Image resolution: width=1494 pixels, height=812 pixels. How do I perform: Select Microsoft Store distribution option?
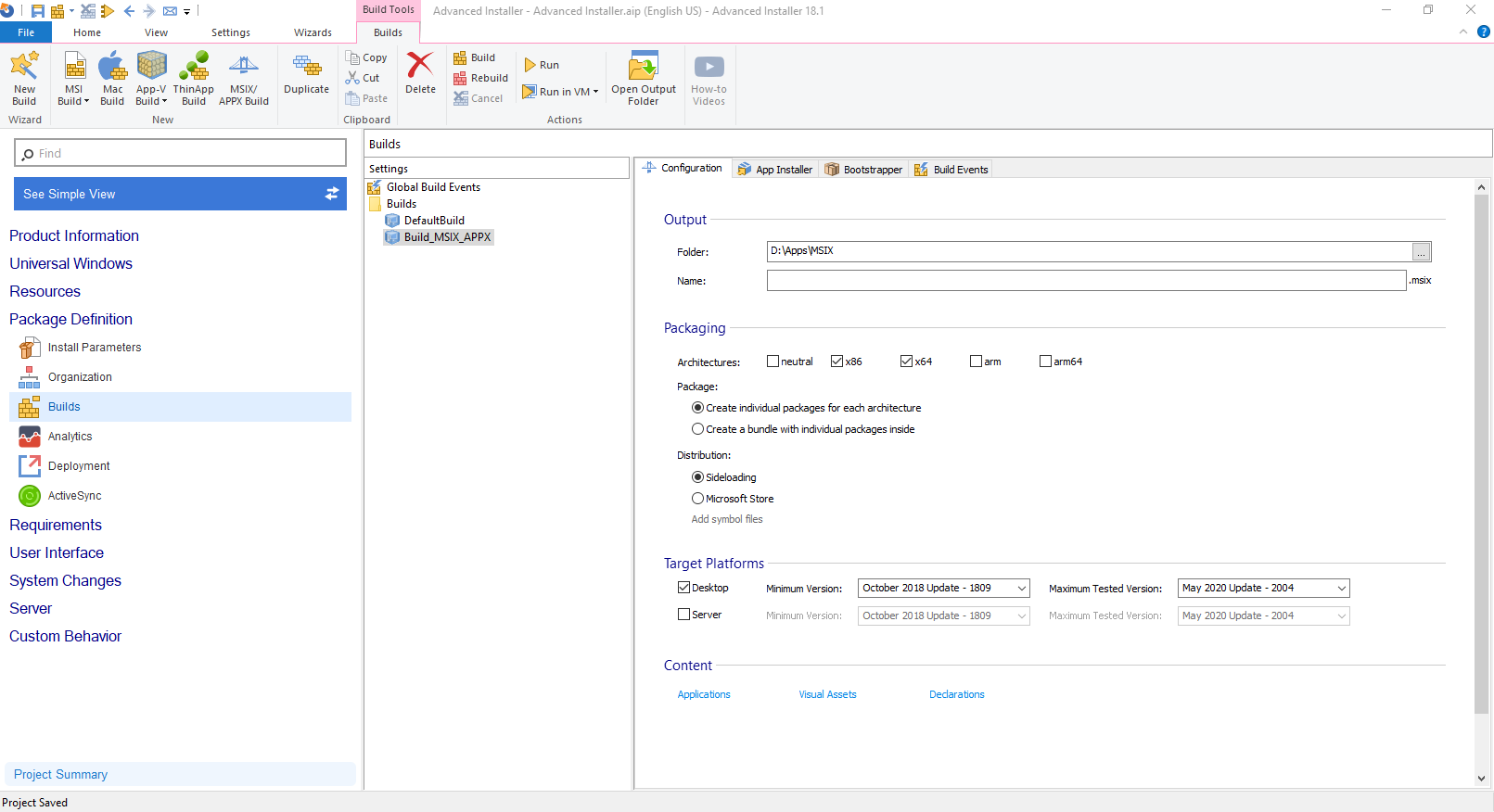point(698,499)
